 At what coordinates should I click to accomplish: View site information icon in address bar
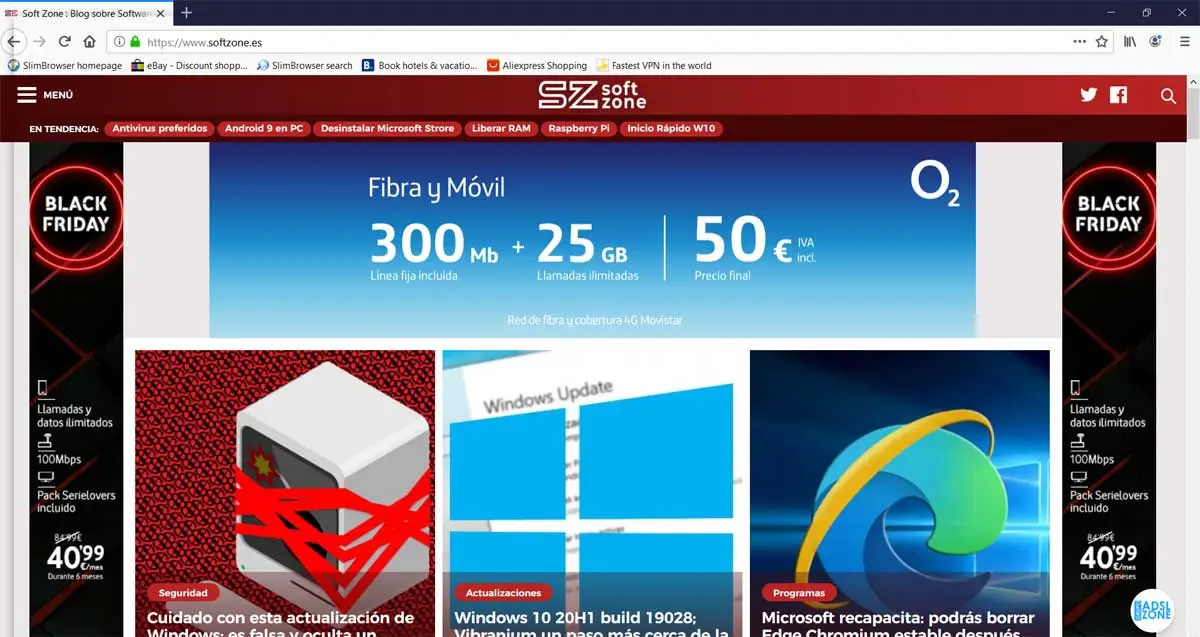[119, 42]
